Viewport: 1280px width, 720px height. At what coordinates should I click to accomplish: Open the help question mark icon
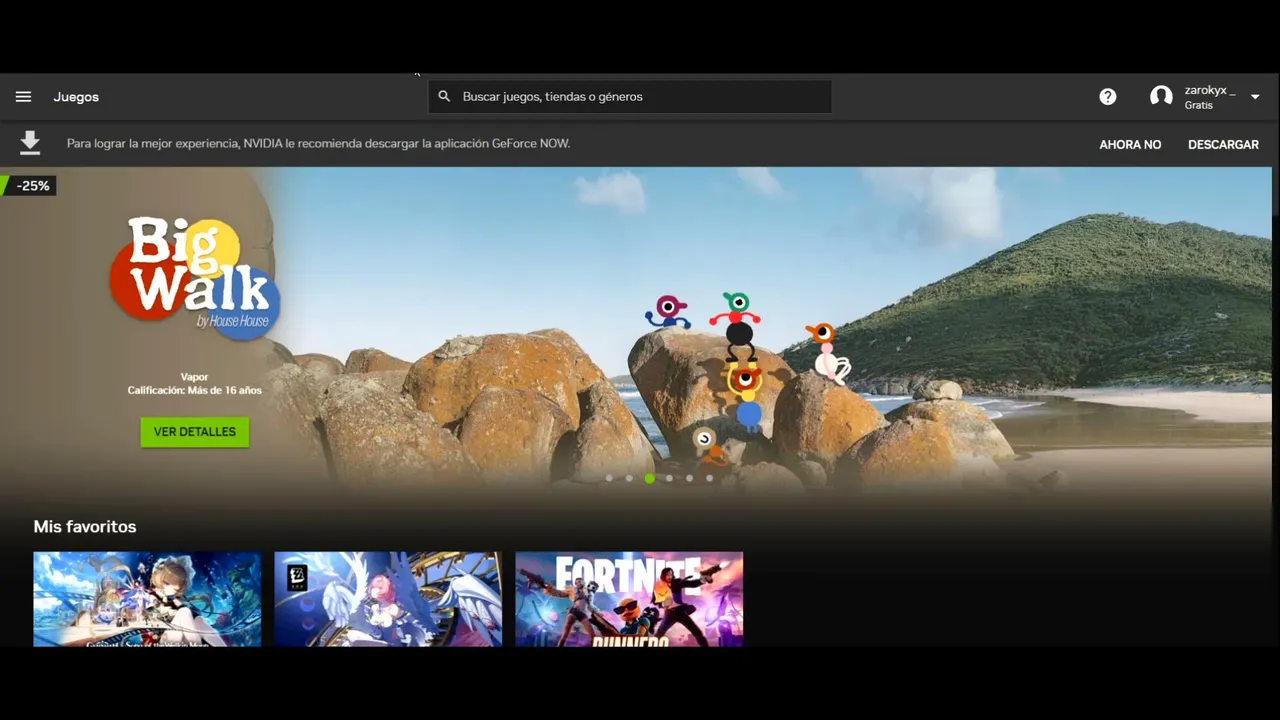[1108, 97]
